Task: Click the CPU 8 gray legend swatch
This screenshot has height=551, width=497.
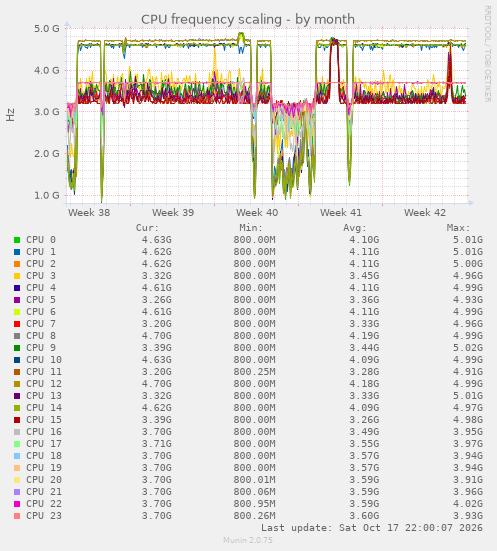Action: (17, 336)
